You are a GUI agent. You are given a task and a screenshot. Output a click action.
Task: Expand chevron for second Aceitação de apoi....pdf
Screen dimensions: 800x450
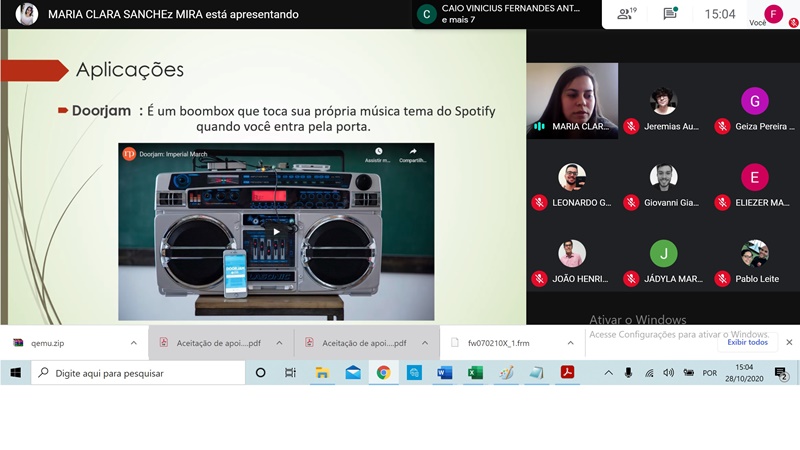pos(425,343)
